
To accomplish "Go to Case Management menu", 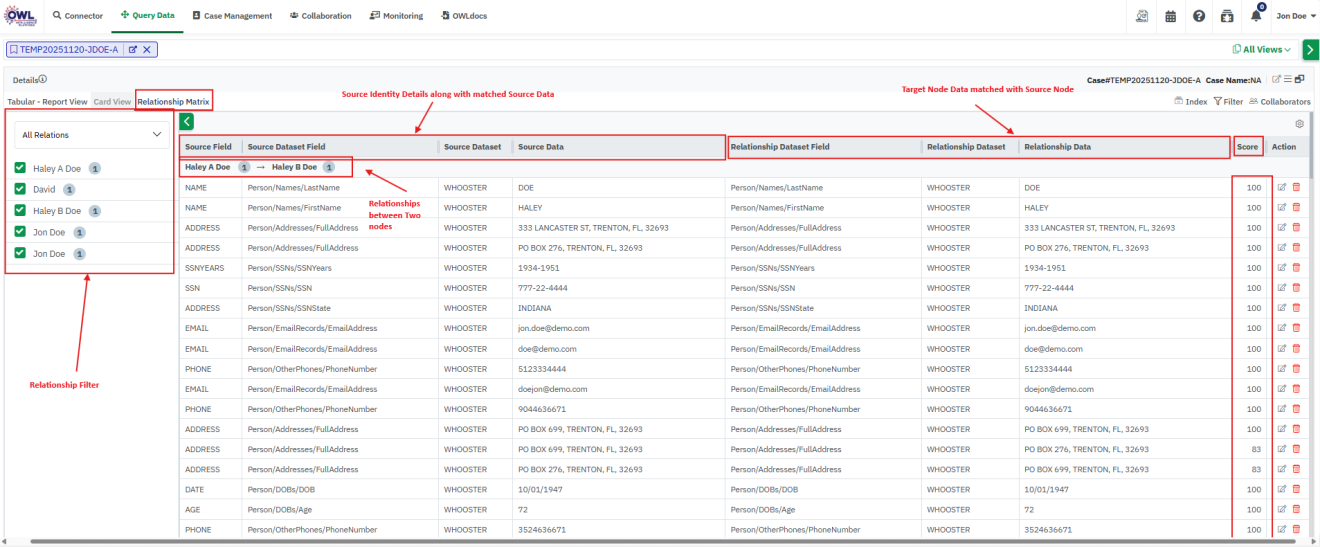I will (x=232, y=16).
